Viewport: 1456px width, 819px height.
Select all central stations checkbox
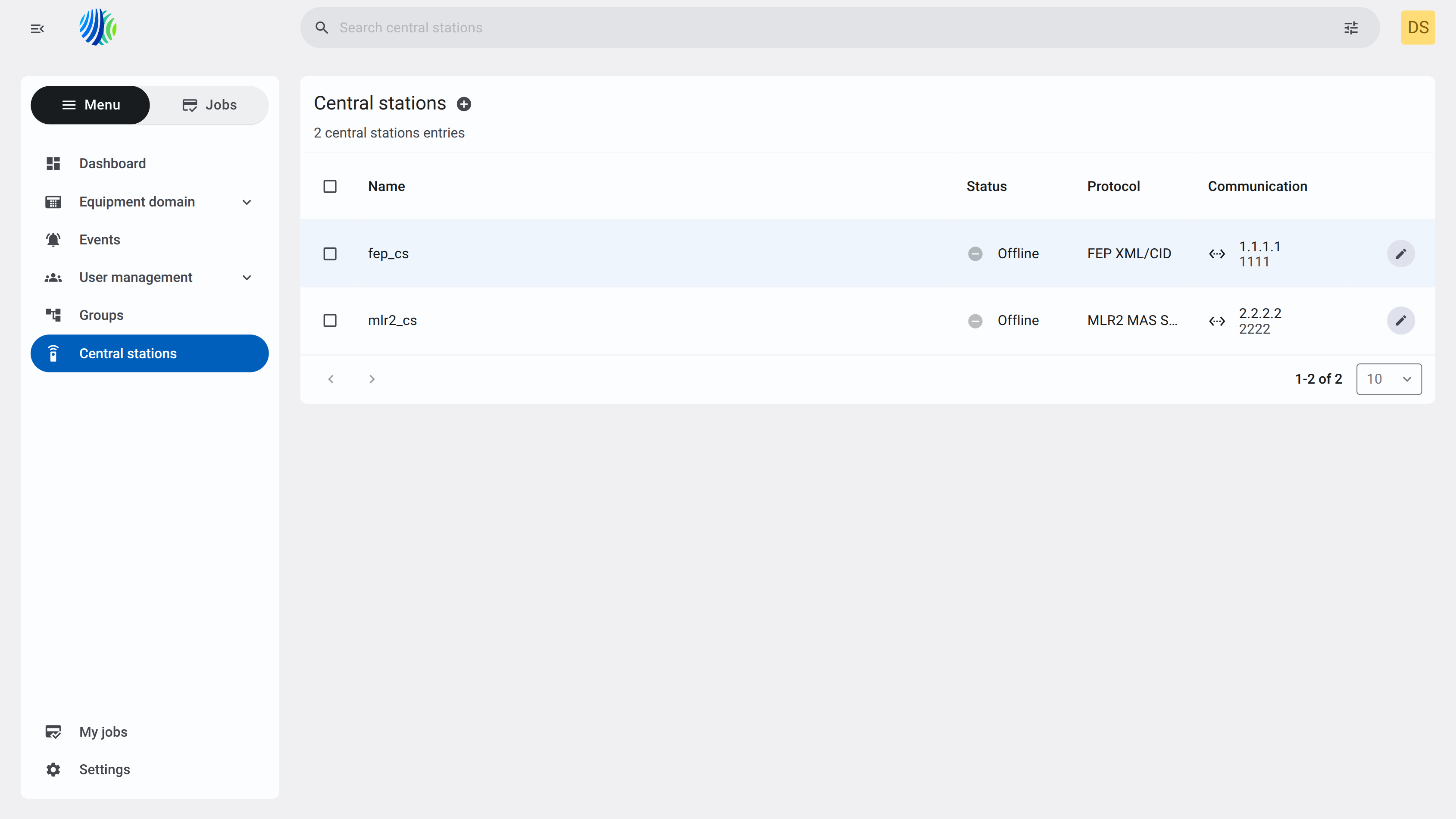tap(330, 186)
